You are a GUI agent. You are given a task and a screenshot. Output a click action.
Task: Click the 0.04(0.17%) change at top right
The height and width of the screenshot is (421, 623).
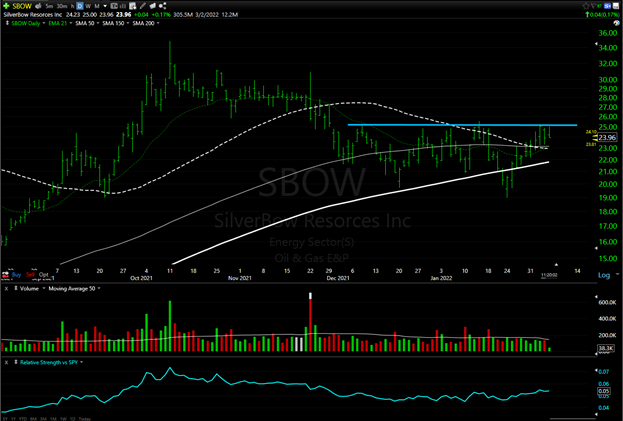coord(603,15)
